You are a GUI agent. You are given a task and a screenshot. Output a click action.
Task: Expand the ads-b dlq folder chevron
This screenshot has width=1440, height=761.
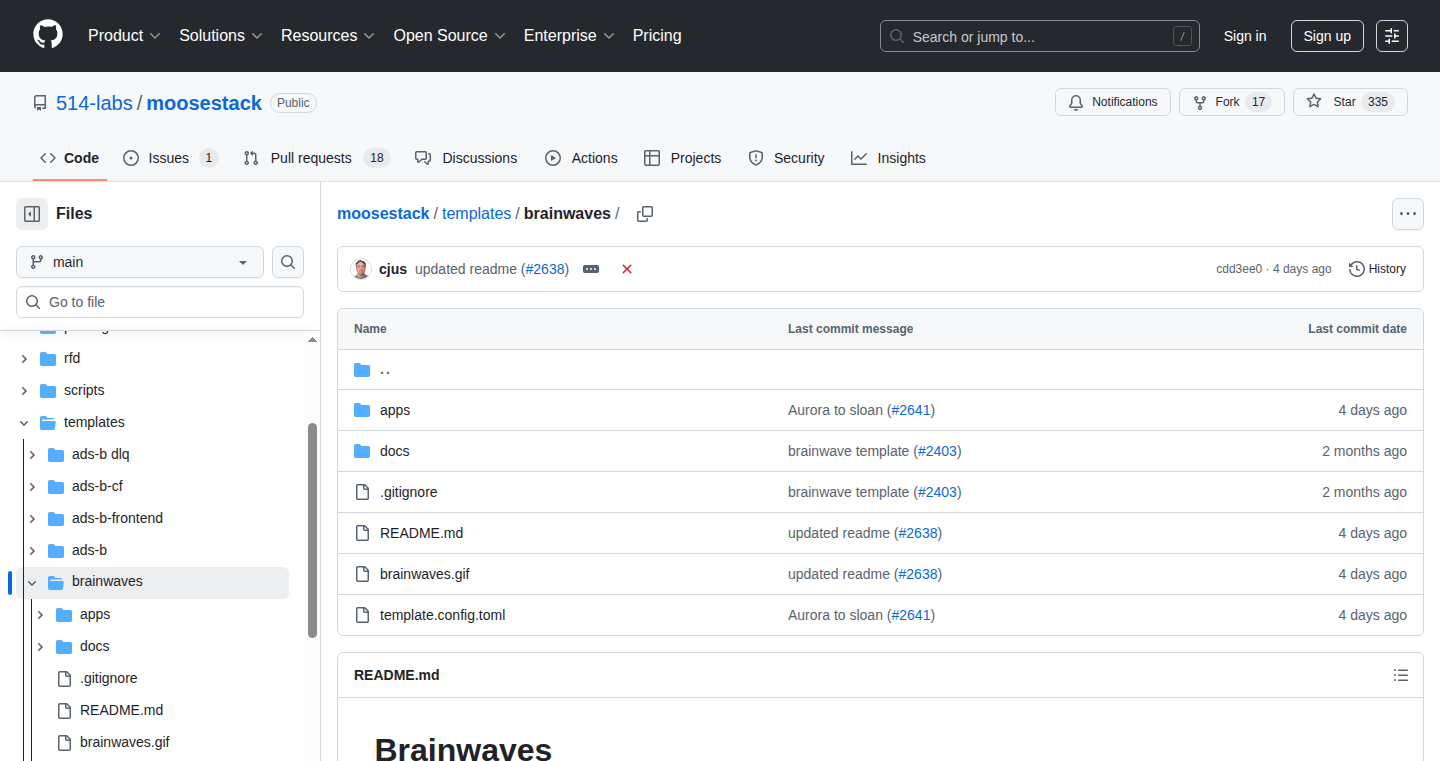[x=32, y=454]
